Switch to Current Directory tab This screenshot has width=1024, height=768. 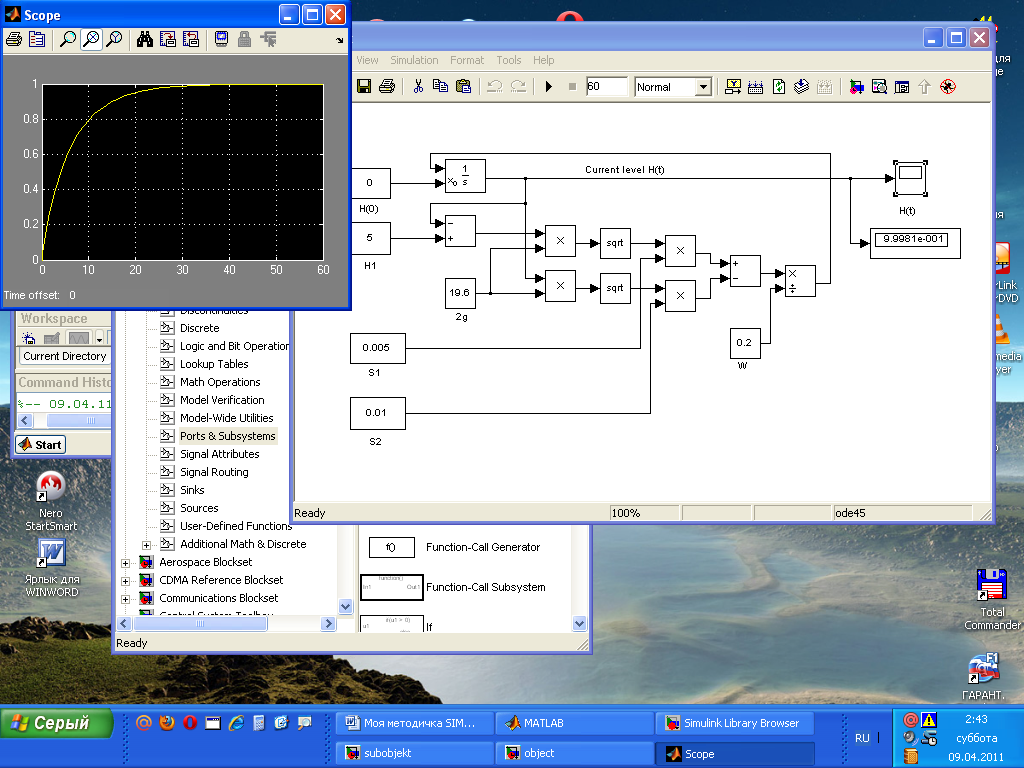[x=65, y=357]
